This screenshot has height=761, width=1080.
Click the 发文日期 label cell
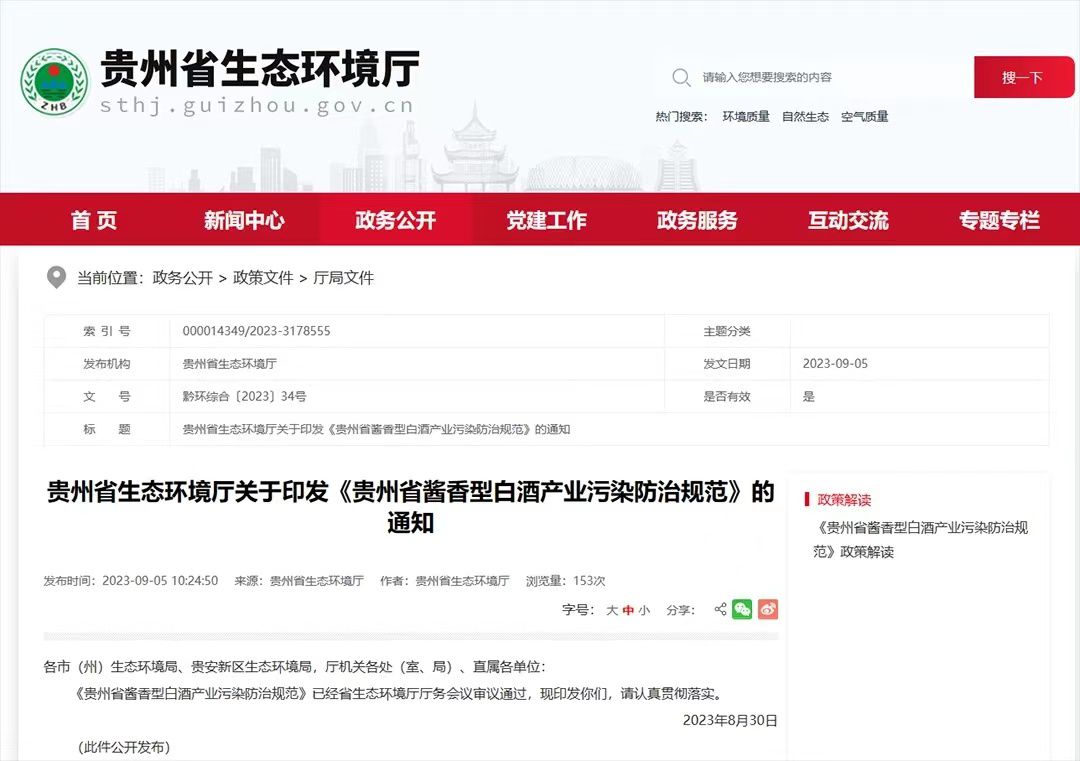point(727,363)
